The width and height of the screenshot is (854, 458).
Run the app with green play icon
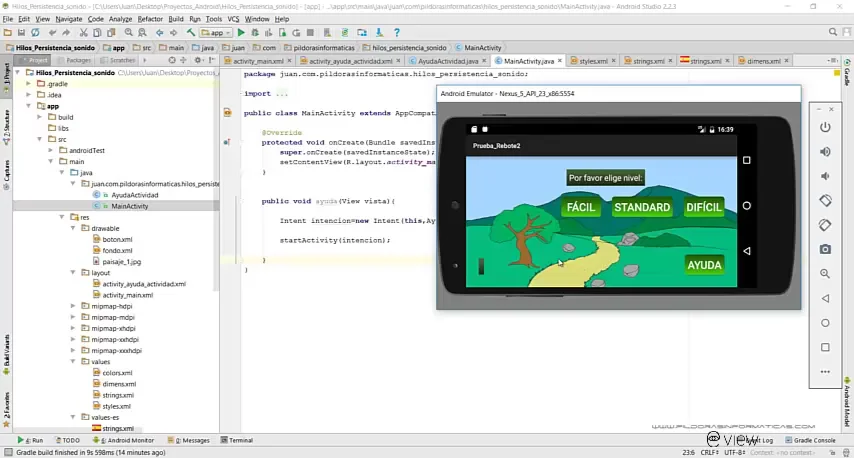[x=241, y=33]
